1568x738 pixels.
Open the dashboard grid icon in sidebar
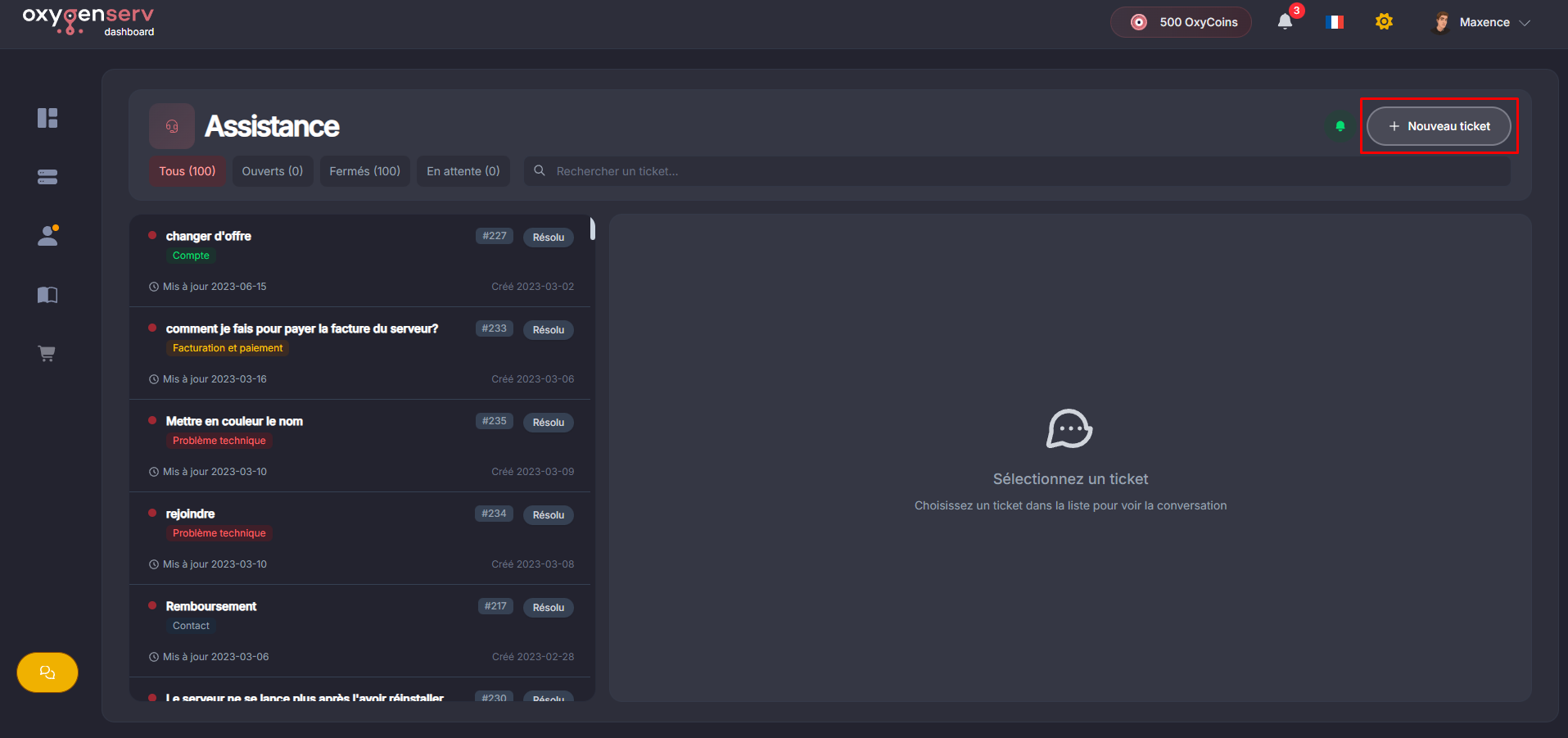click(x=47, y=118)
